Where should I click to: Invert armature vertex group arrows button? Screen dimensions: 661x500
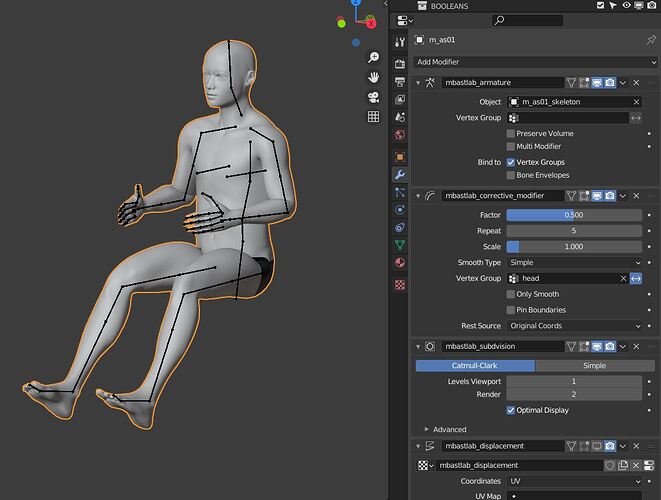(636, 118)
